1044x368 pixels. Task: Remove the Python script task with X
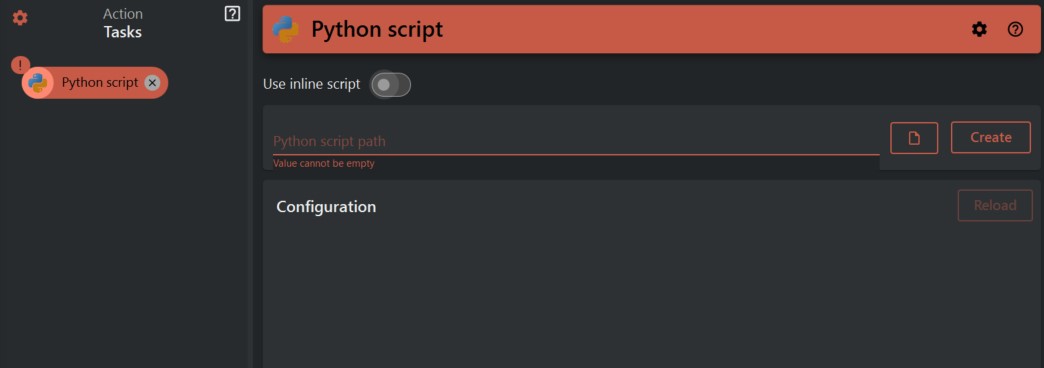coord(152,83)
